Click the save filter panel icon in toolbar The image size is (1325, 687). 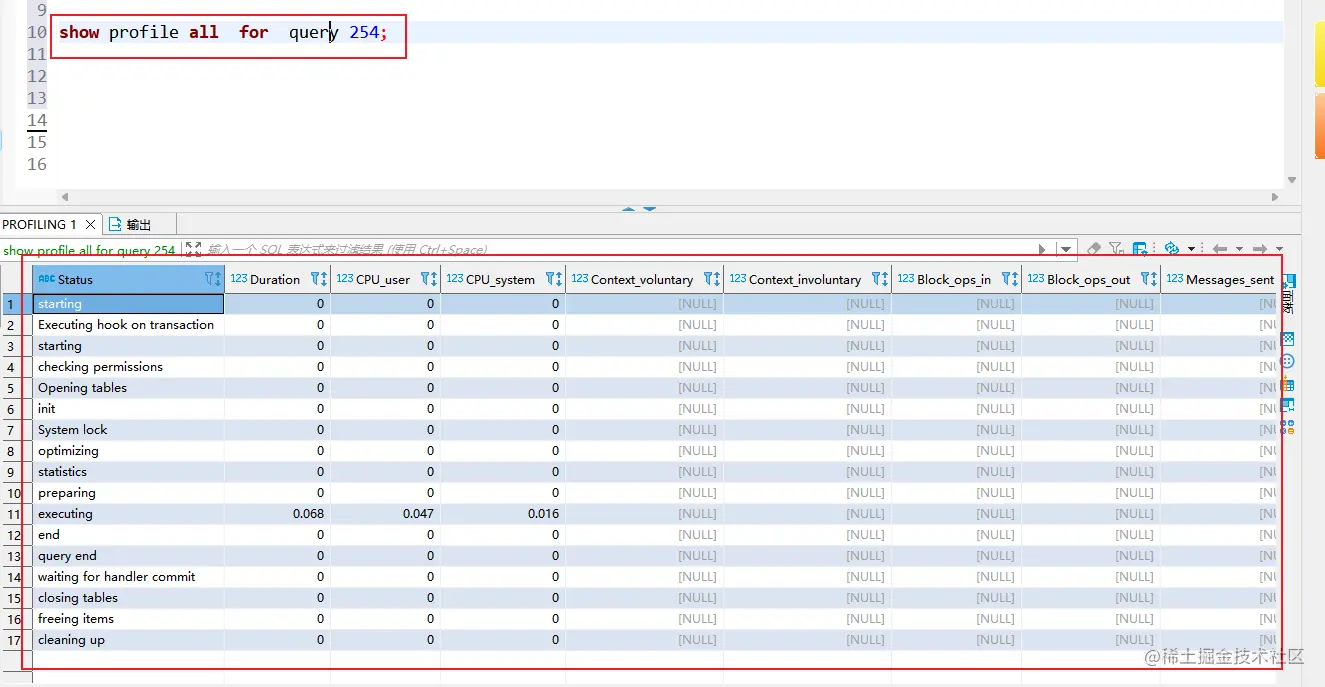coord(1140,249)
